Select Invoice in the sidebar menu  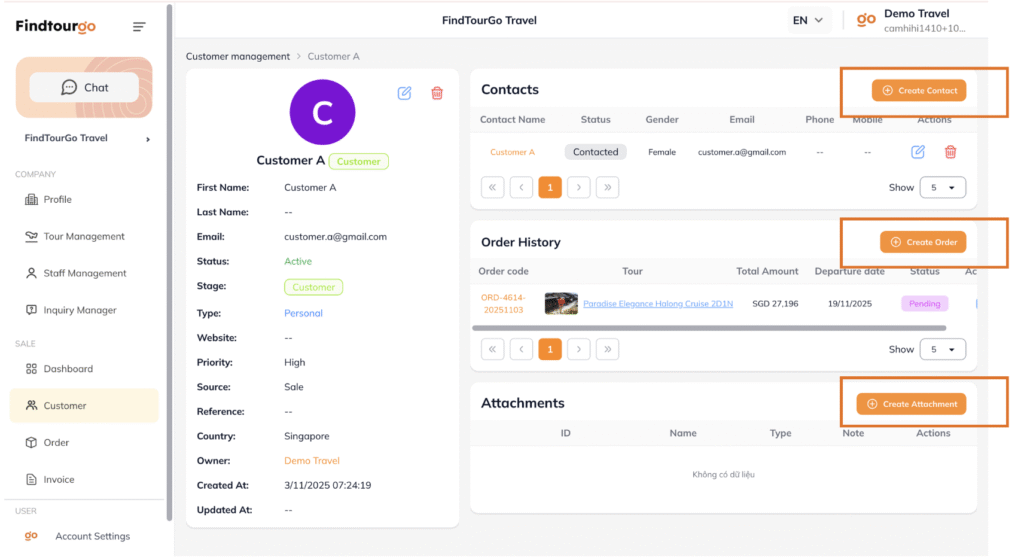point(59,480)
